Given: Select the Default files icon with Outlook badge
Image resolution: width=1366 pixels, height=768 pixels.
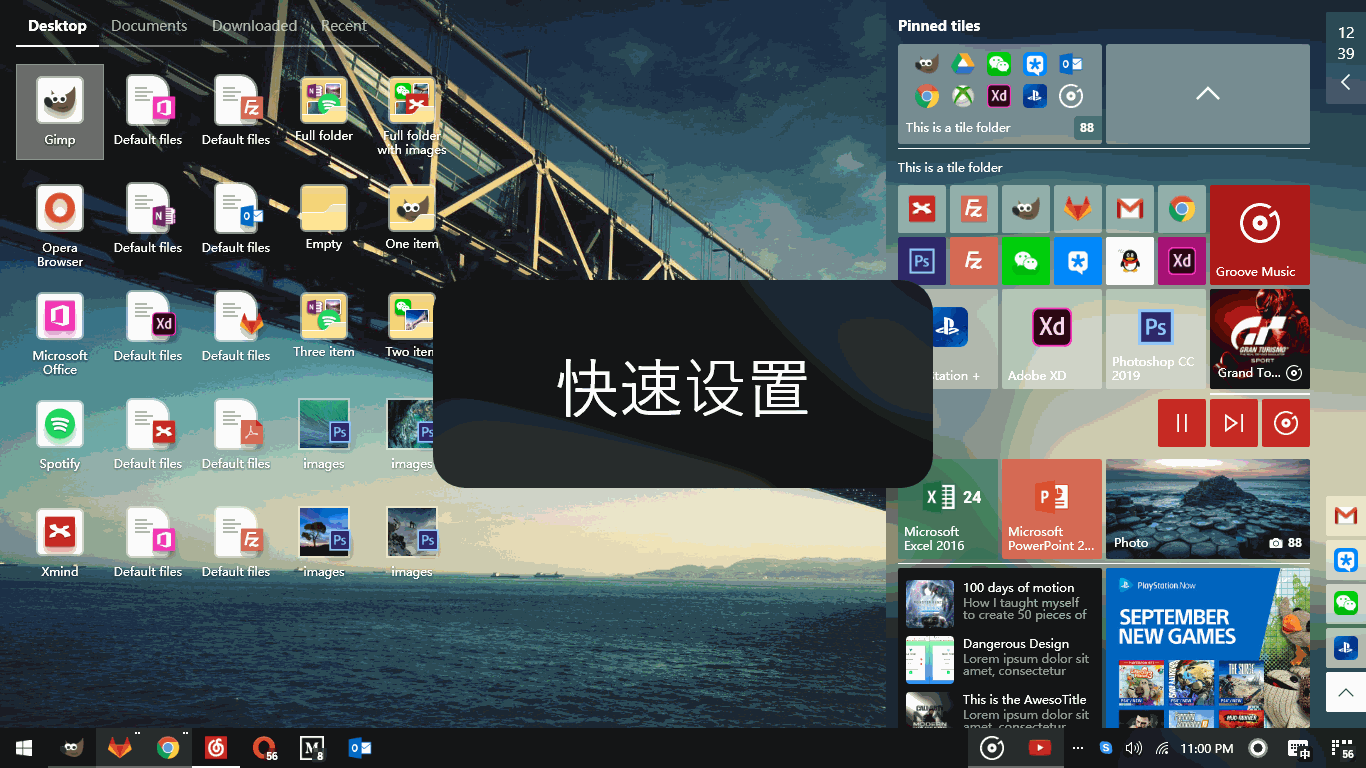Looking at the screenshot, I should point(236,219).
